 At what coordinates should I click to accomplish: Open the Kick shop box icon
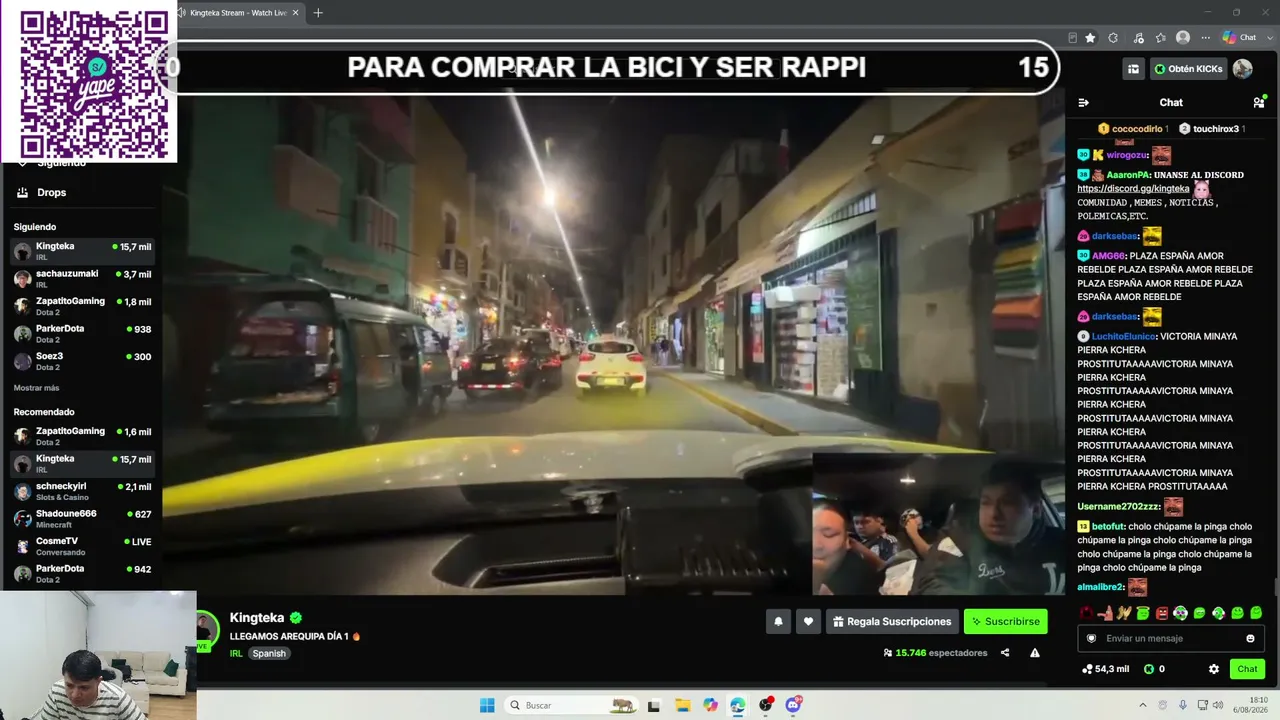tap(1133, 69)
